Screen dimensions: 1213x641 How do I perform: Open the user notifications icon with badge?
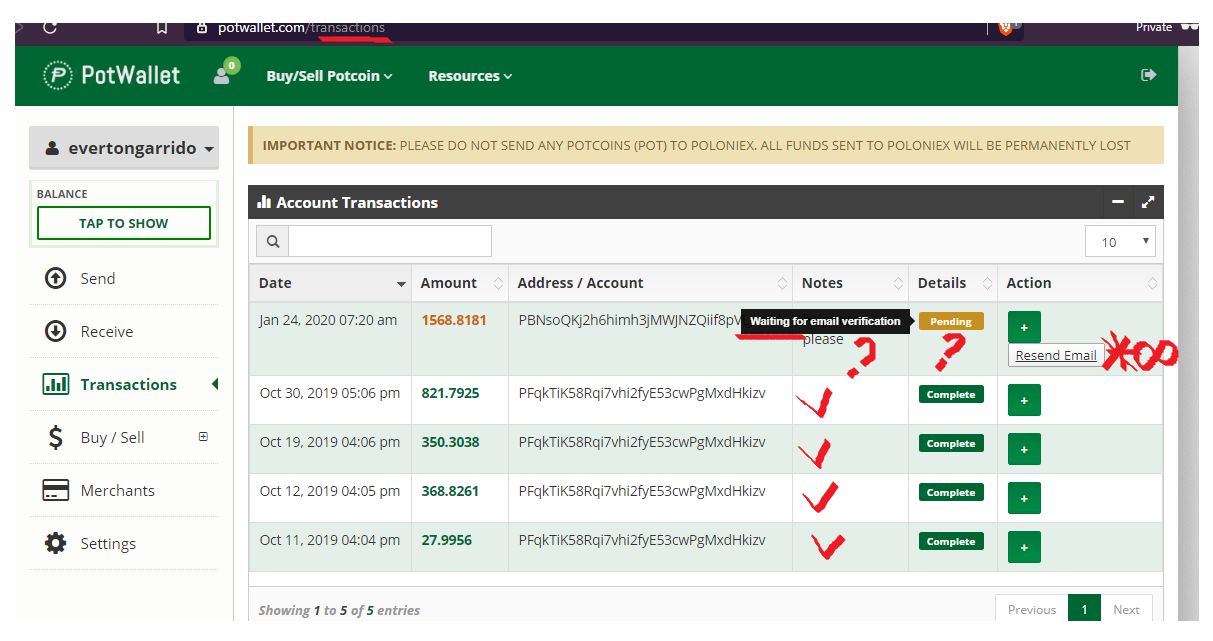226,73
